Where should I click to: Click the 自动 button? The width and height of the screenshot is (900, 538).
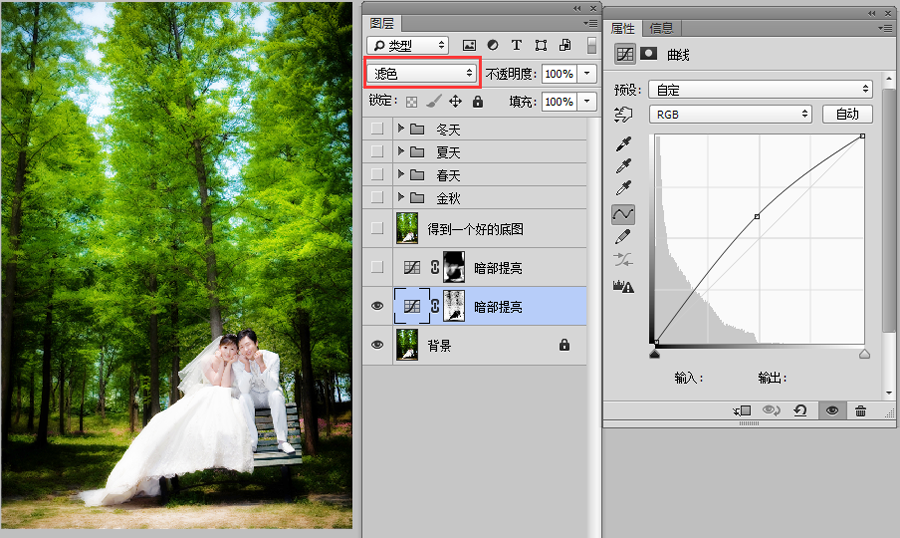pos(847,114)
